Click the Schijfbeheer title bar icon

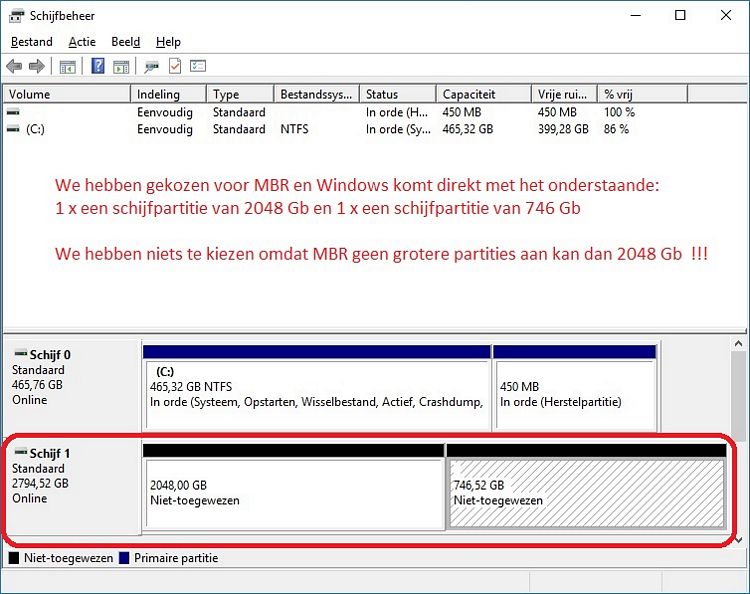pyautogui.click(x=16, y=16)
